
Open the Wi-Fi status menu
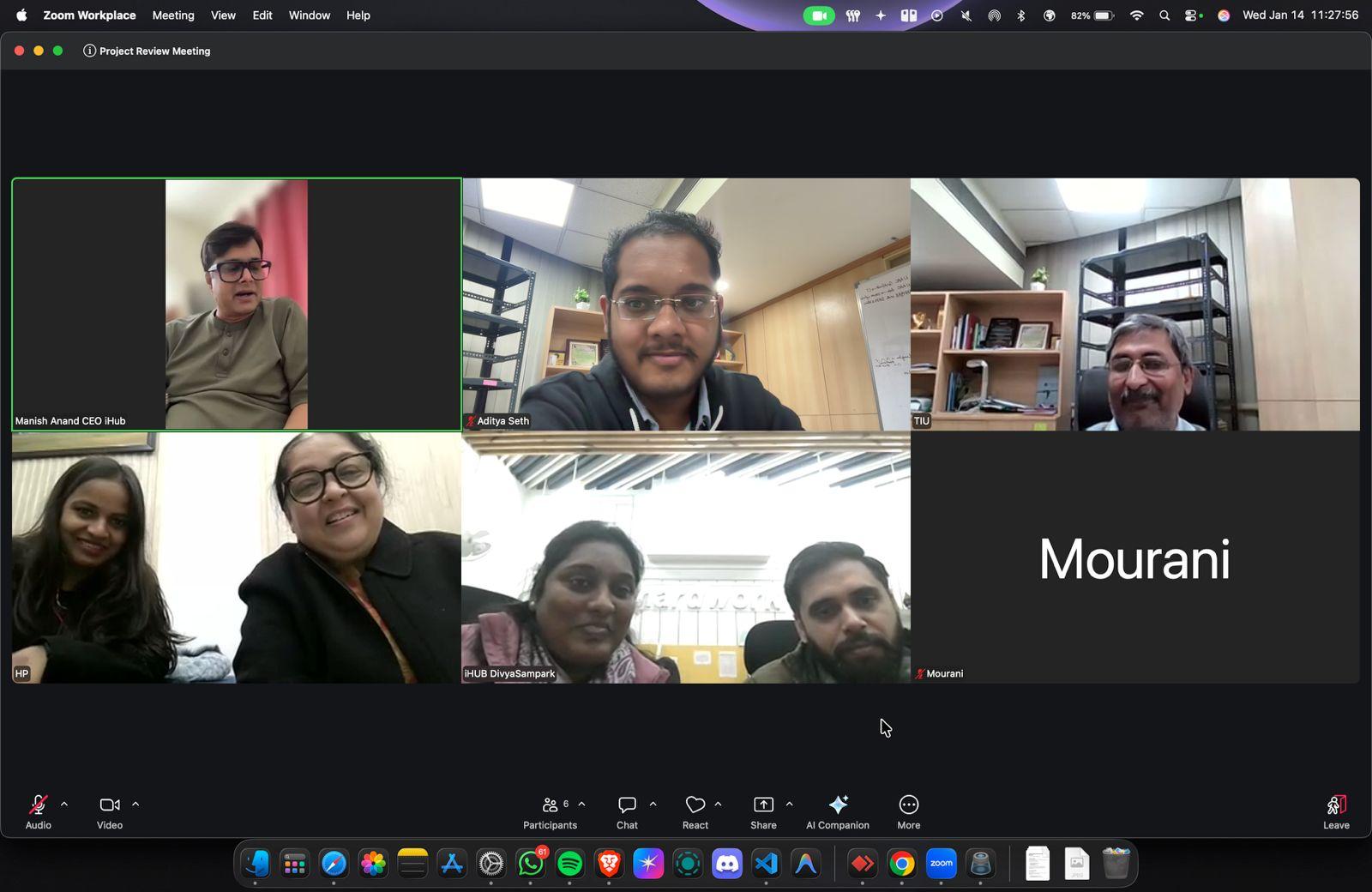1136,15
